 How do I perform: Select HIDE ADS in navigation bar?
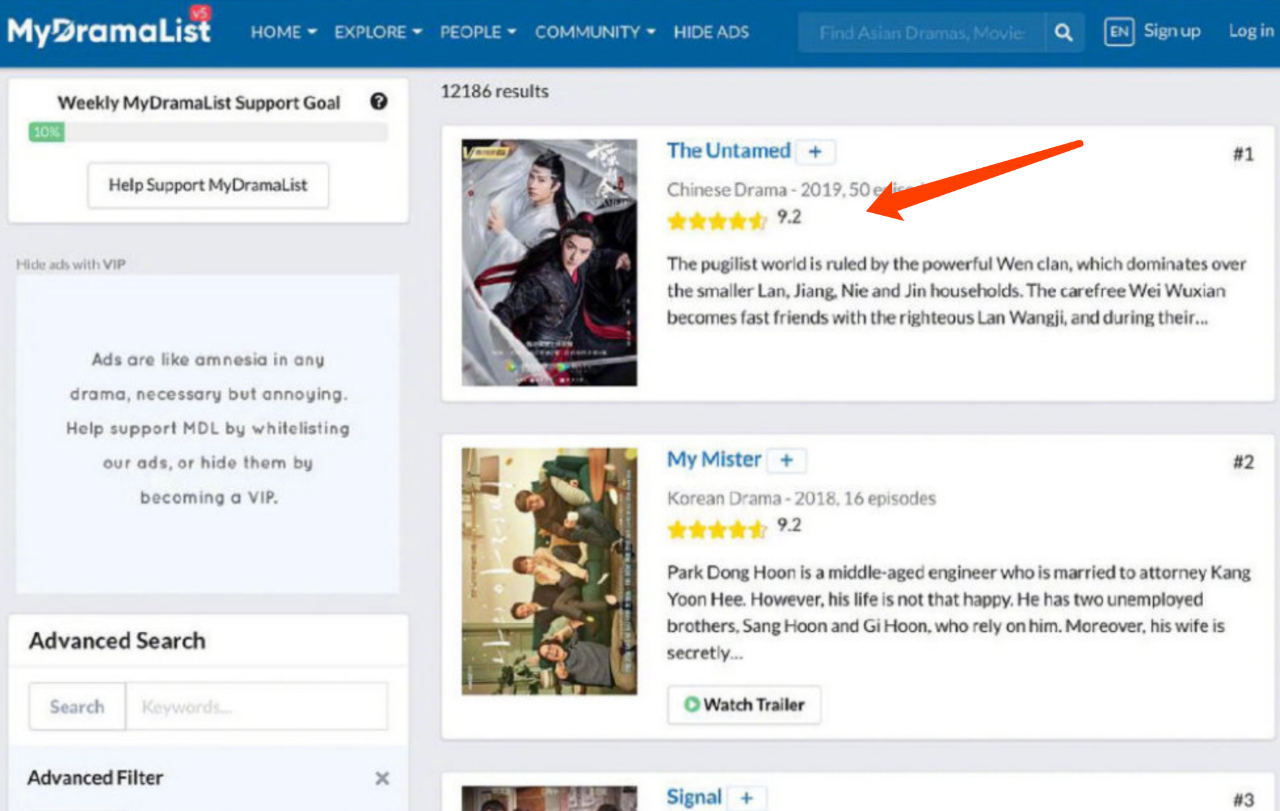pos(711,32)
